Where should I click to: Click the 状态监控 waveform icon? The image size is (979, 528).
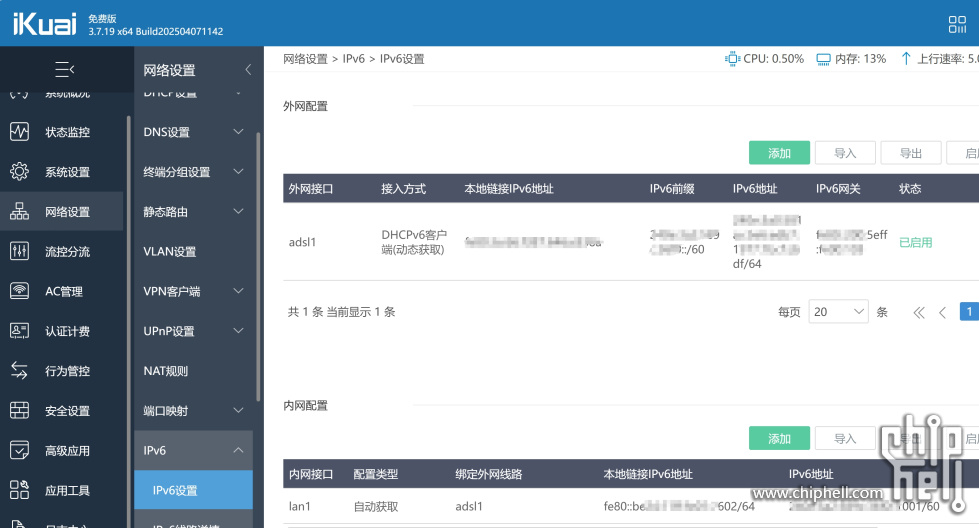pos(19,132)
